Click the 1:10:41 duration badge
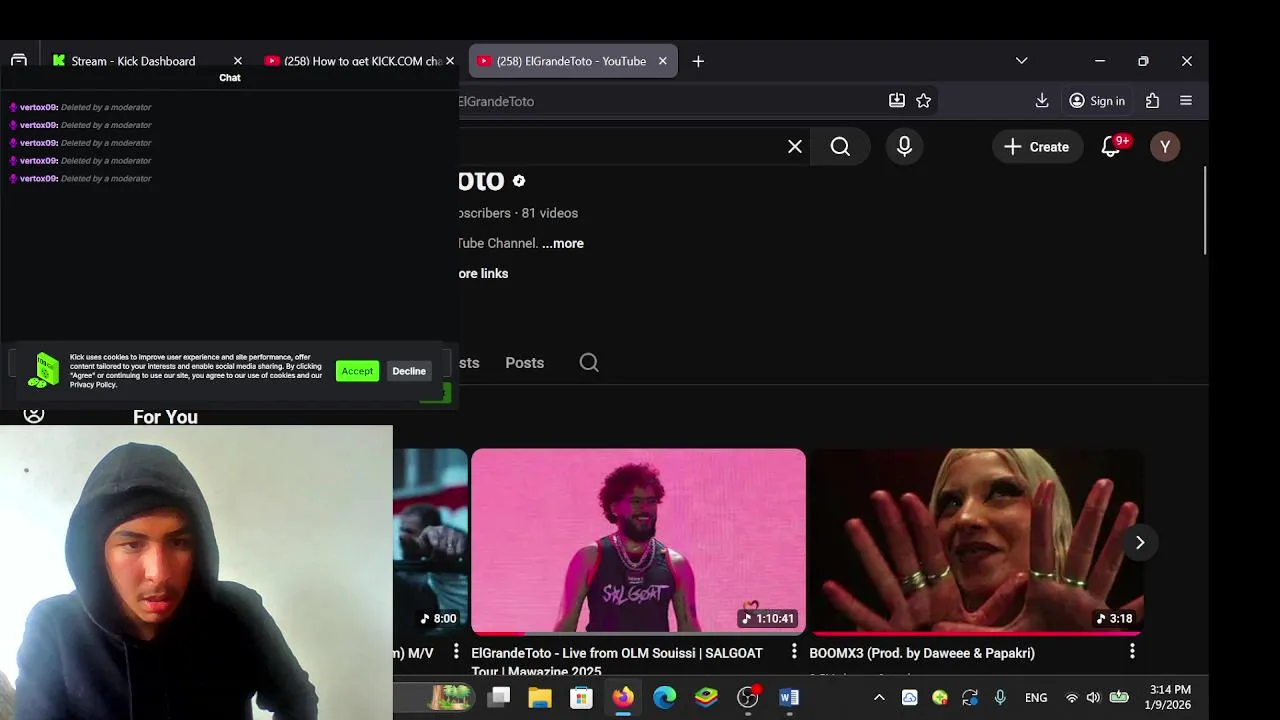This screenshot has width=1280, height=720. [x=768, y=619]
